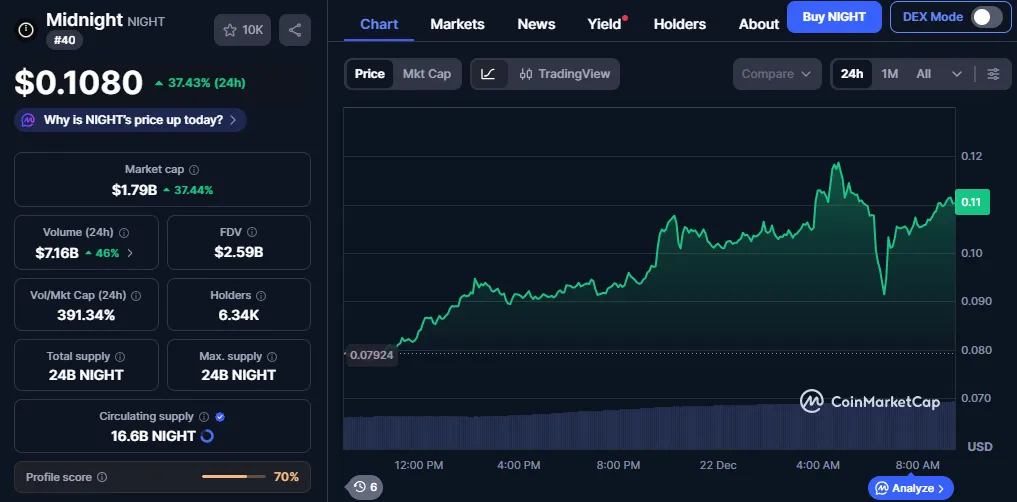The image size is (1017, 502).
Task: Click the circulating supply progress ring
Action: tap(207, 436)
